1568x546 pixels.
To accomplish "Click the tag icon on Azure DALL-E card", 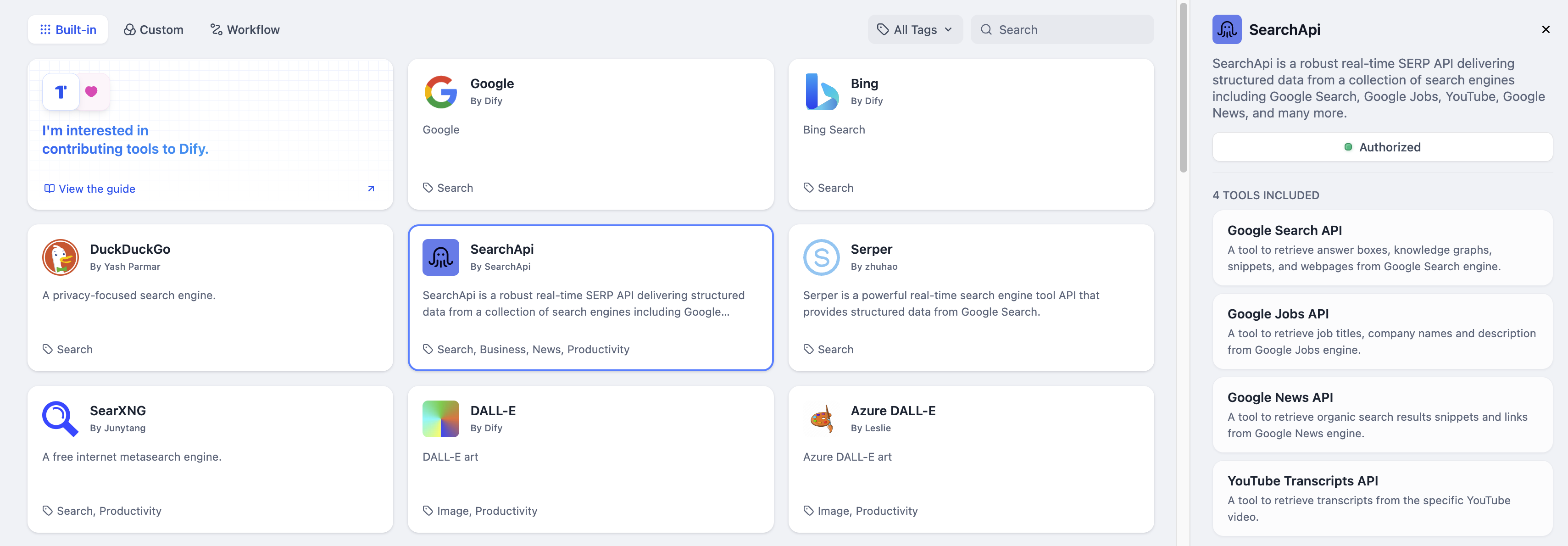I will click(x=808, y=510).
